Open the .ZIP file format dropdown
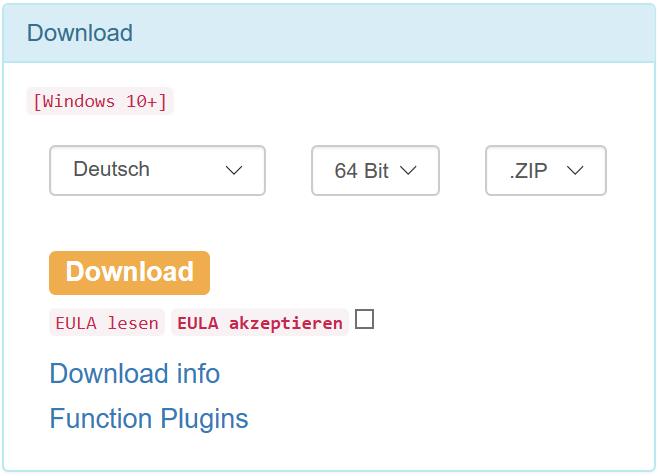The width and height of the screenshot is (659, 475). (545, 171)
